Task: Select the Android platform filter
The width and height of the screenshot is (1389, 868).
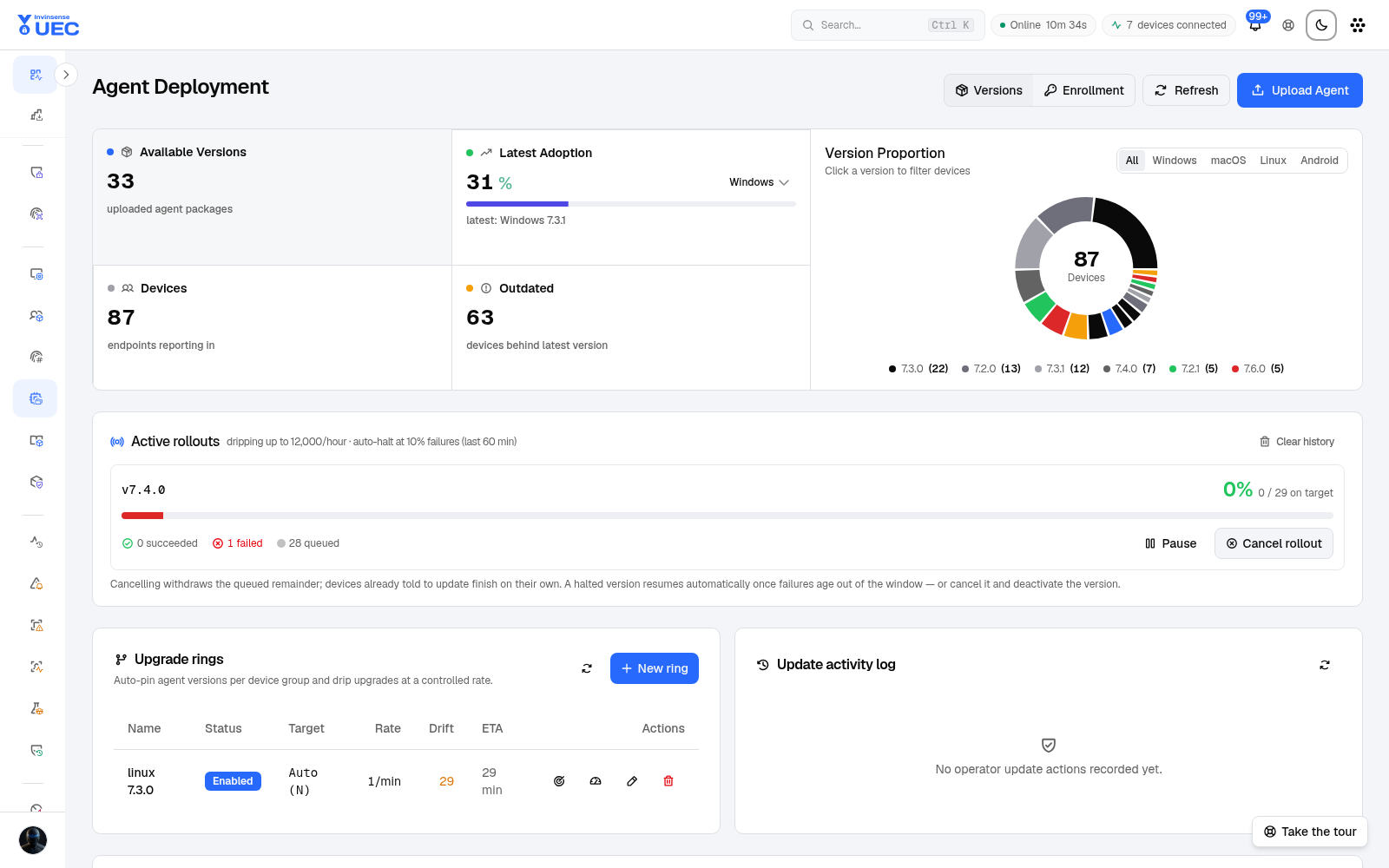Action: [x=1319, y=161]
